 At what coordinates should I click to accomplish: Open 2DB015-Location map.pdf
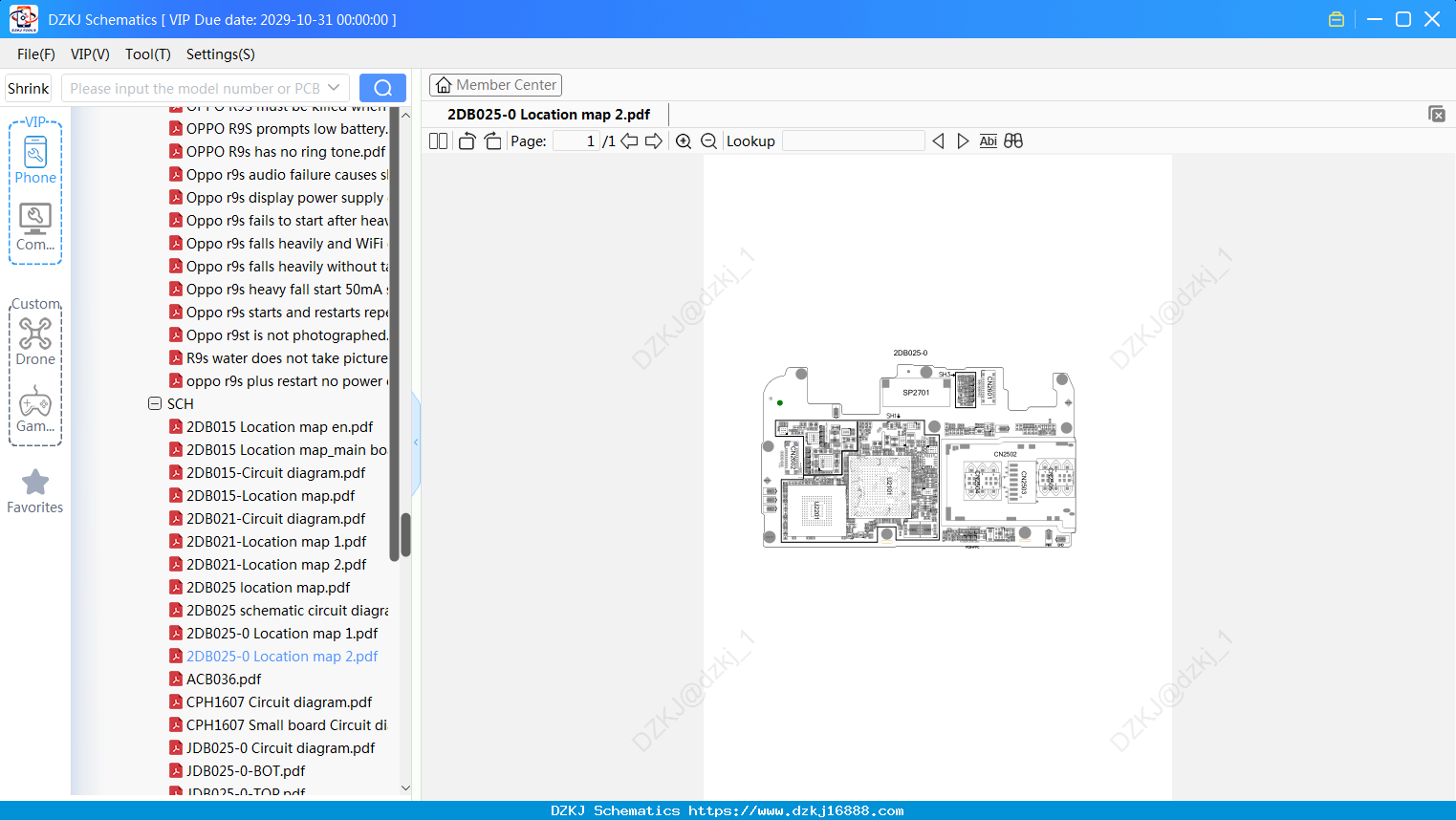pos(271,495)
